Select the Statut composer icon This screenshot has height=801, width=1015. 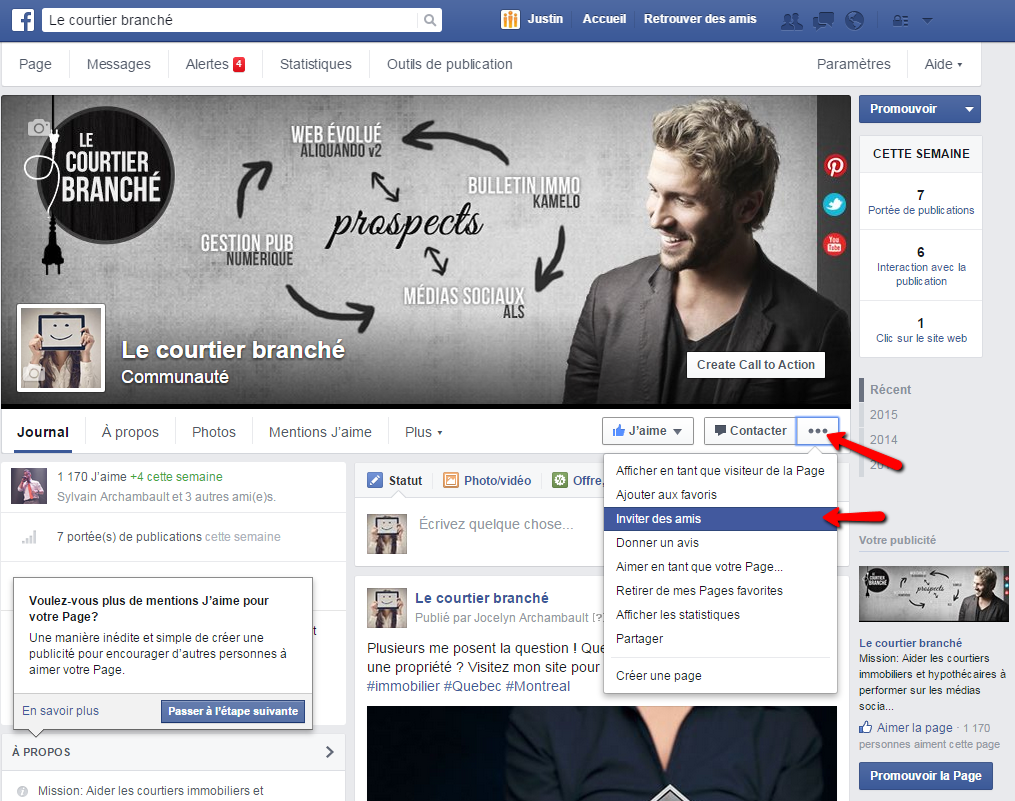coord(376,480)
